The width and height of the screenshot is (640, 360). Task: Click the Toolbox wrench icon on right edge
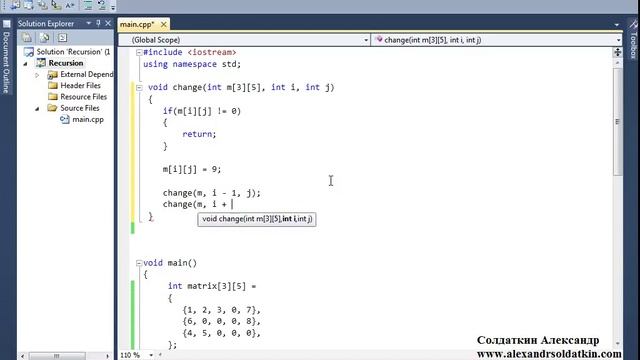coord(633,24)
